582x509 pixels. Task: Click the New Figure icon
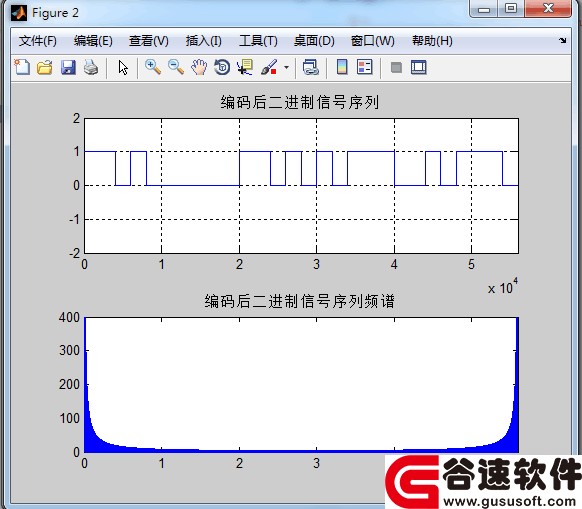22,68
